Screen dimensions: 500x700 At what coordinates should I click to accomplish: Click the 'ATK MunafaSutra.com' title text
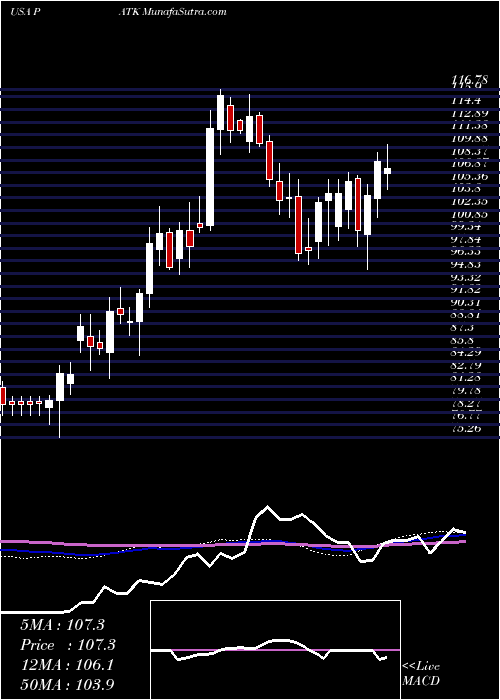pyautogui.click(x=175, y=12)
